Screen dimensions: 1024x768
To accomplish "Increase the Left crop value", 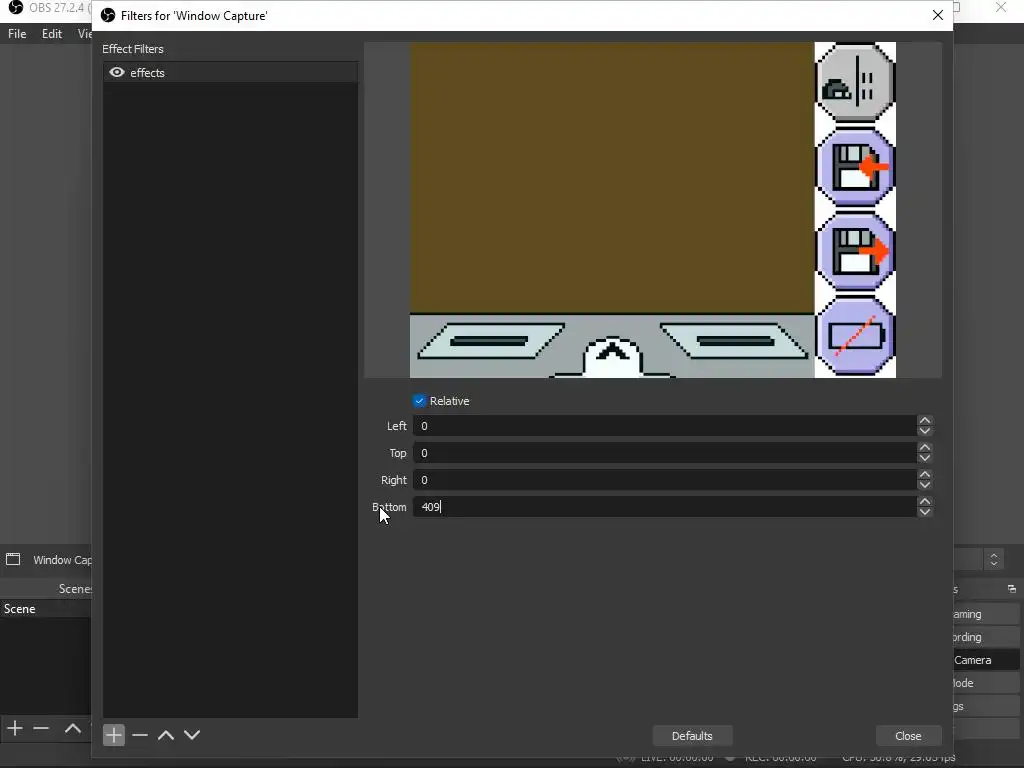I will (925, 421).
